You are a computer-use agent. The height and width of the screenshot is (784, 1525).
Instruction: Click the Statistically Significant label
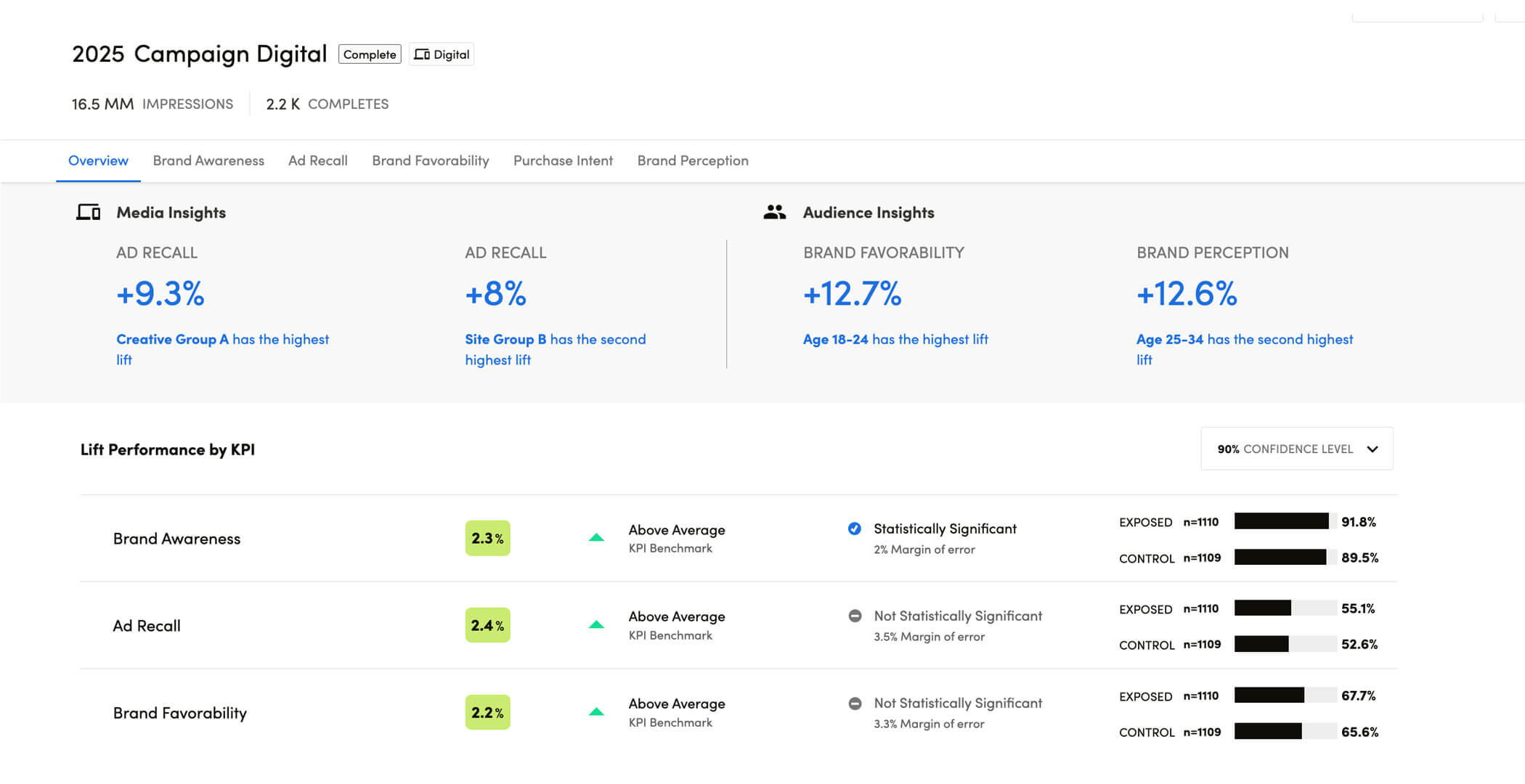(x=945, y=528)
